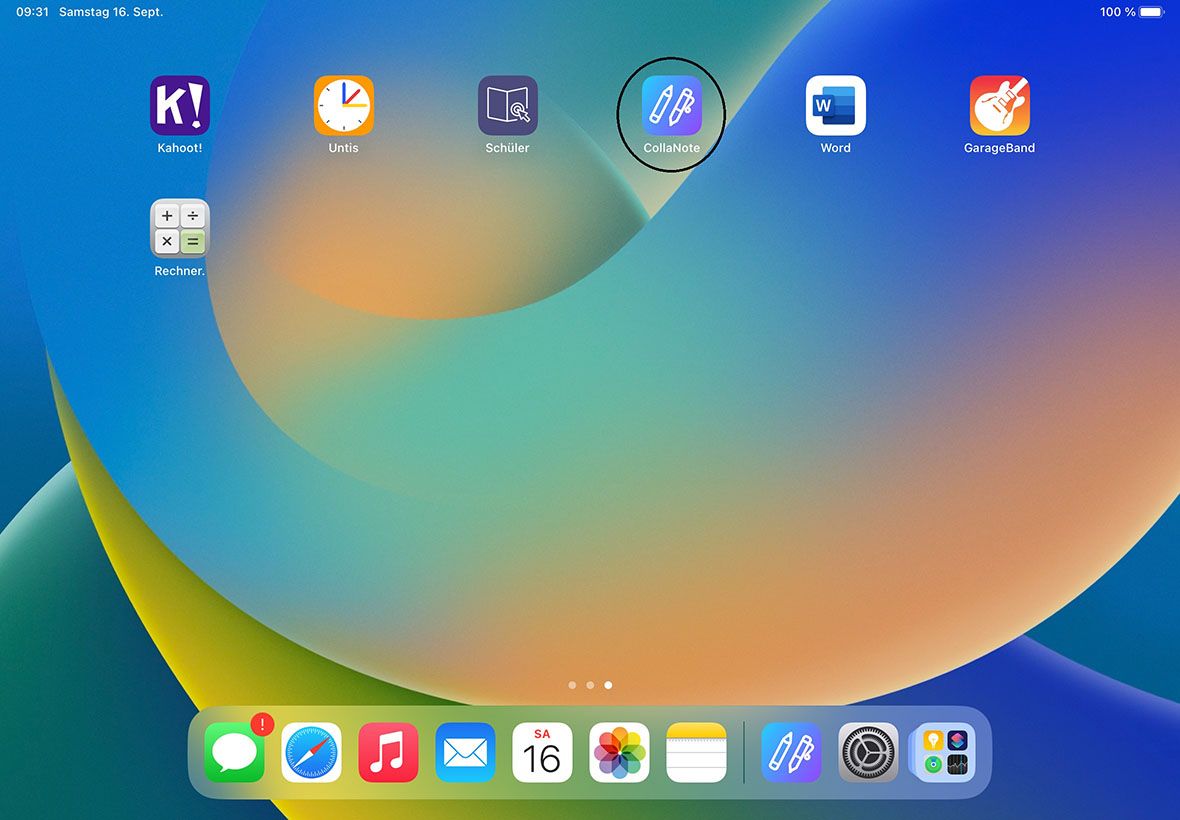The image size is (1180, 820).
Task: Open recent CollaNote icon in dock
Action: click(791, 752)
